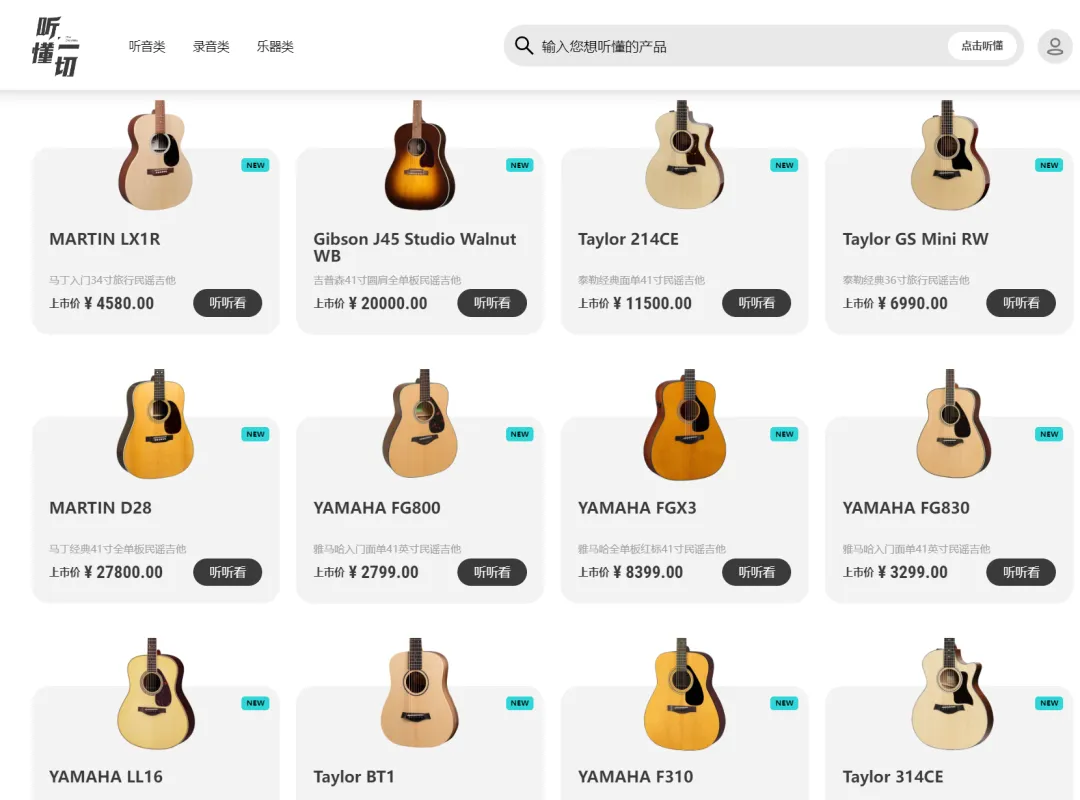Screen dimensions: 1080x800
Task: Click the NEW badge on YAMAHA FG830
Action: click(1049, 434)
